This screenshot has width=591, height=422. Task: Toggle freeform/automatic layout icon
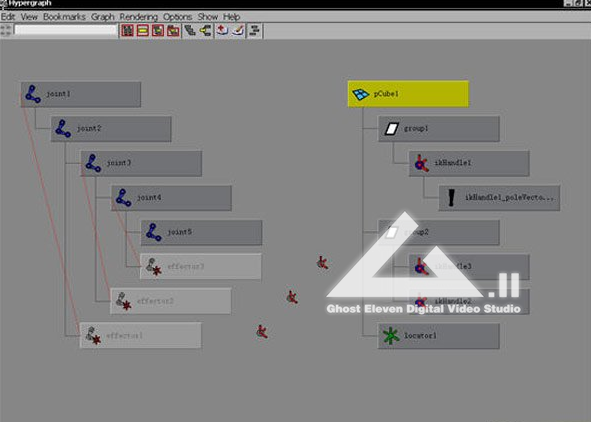pyautogui.click(x=255, y=31)
